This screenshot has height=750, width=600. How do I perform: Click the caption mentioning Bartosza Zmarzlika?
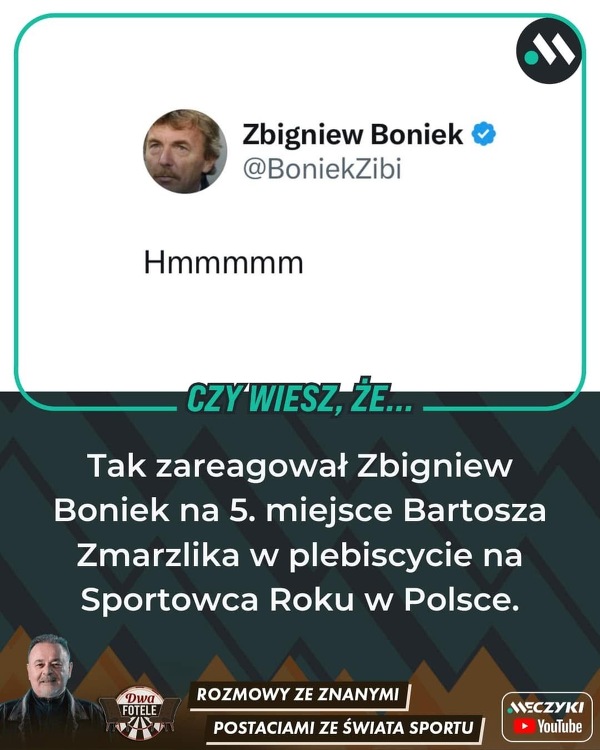pos(300,532)
